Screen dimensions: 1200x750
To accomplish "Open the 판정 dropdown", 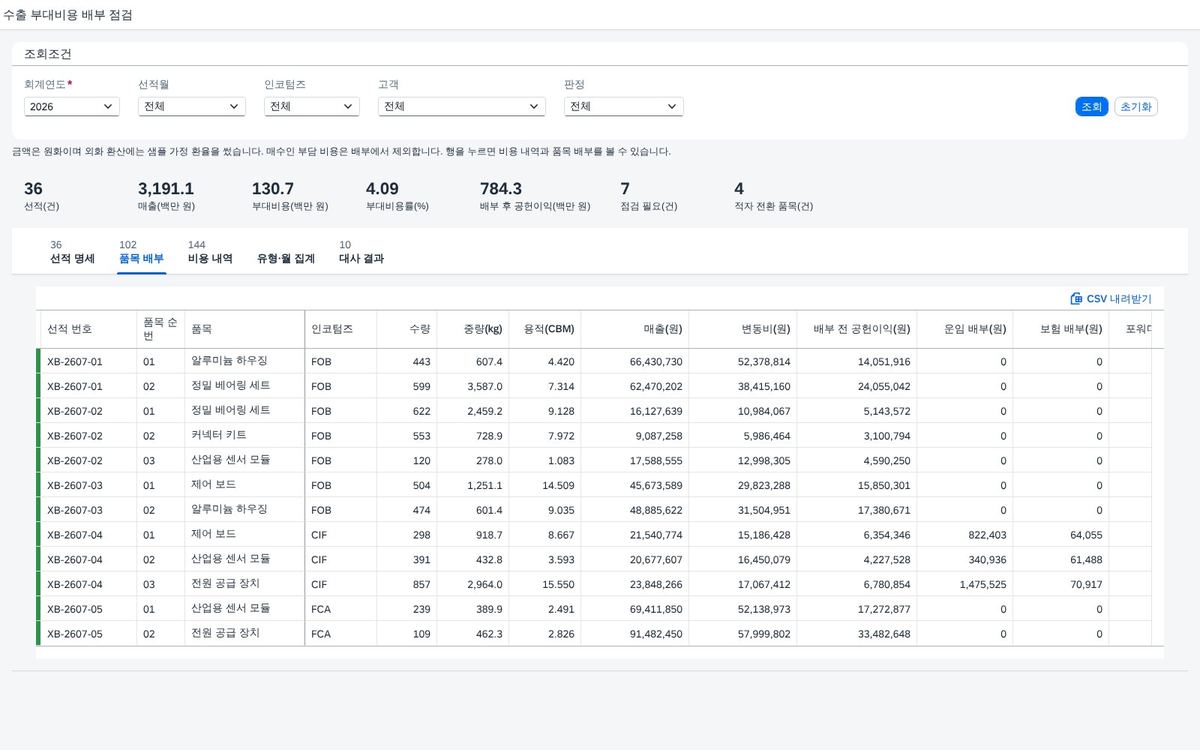I will click(623, 106).
